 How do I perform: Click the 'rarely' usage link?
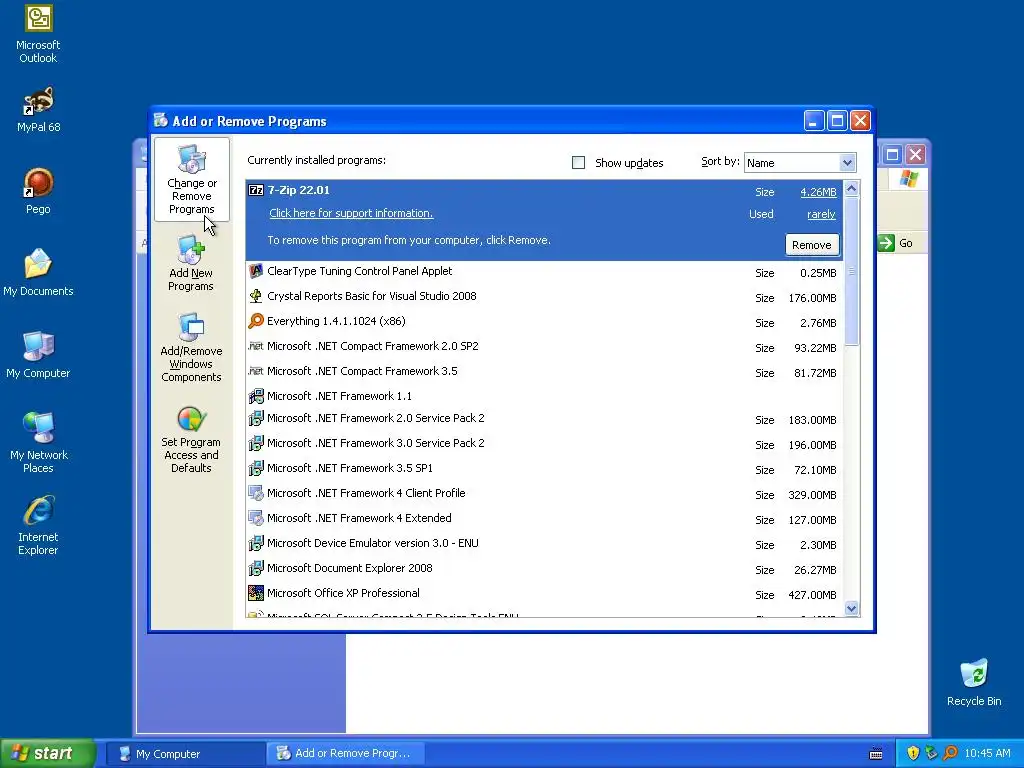[821, 214]
